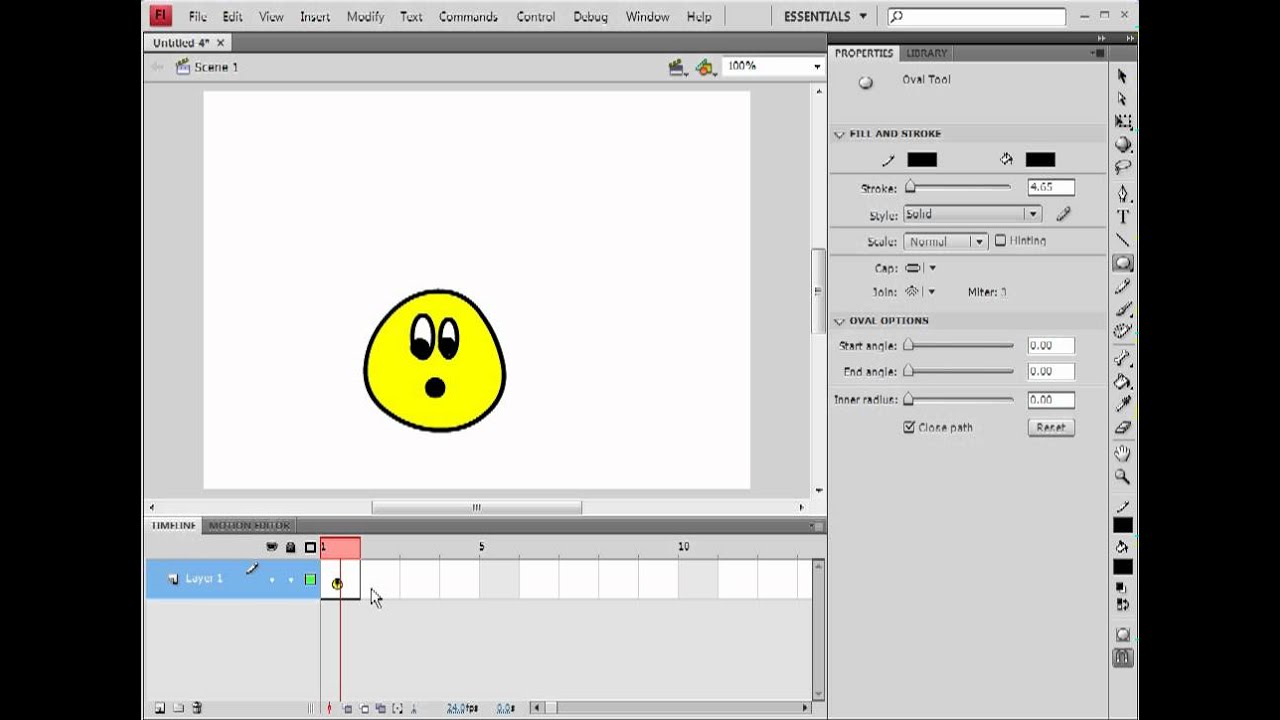This screenshot has width=1280, height=720.
Task: Open the stroke Style dropdown
Action: click(972, 214)
